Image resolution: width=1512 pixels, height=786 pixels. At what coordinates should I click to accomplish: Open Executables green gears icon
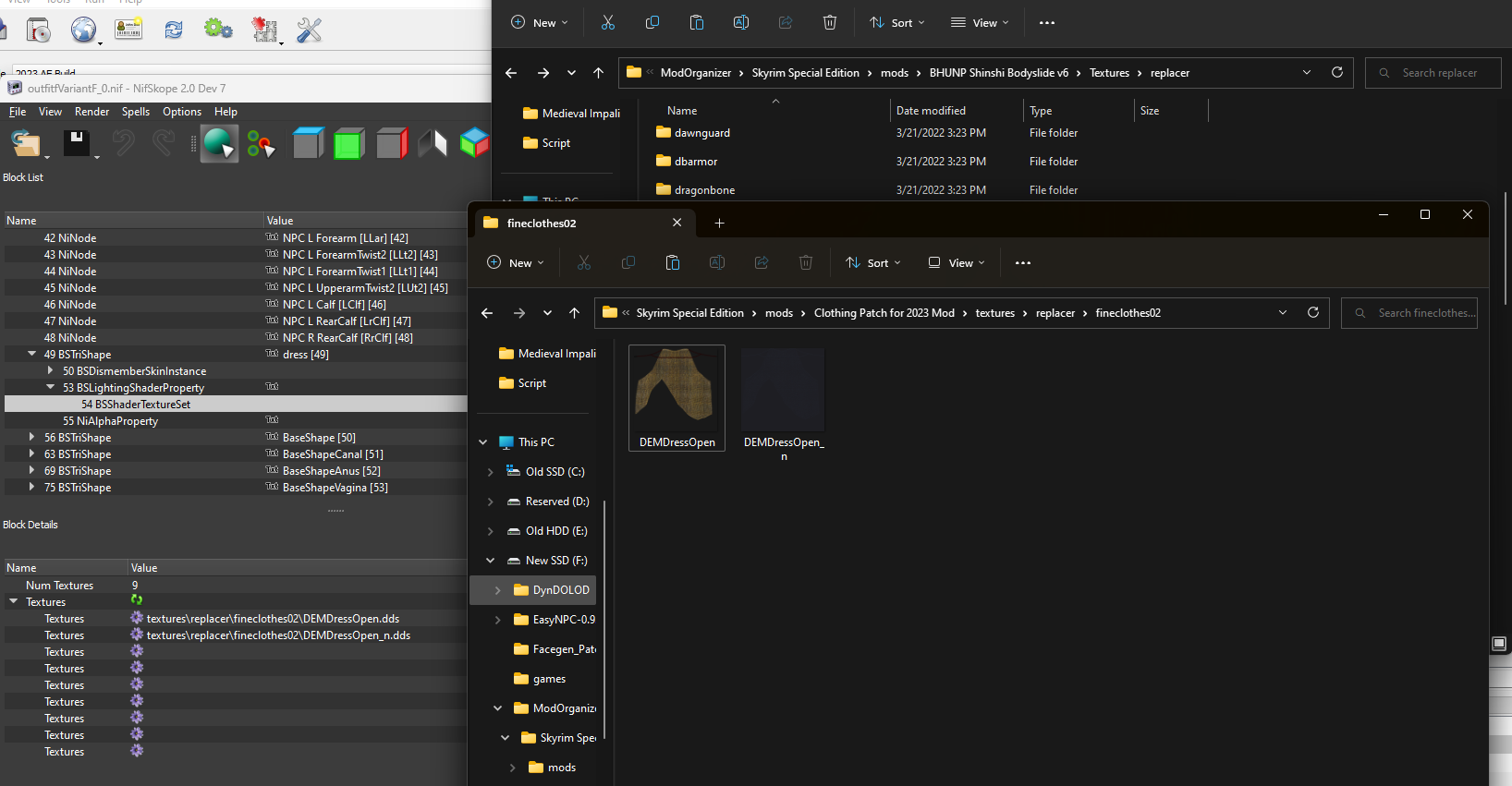click(219, 30)
